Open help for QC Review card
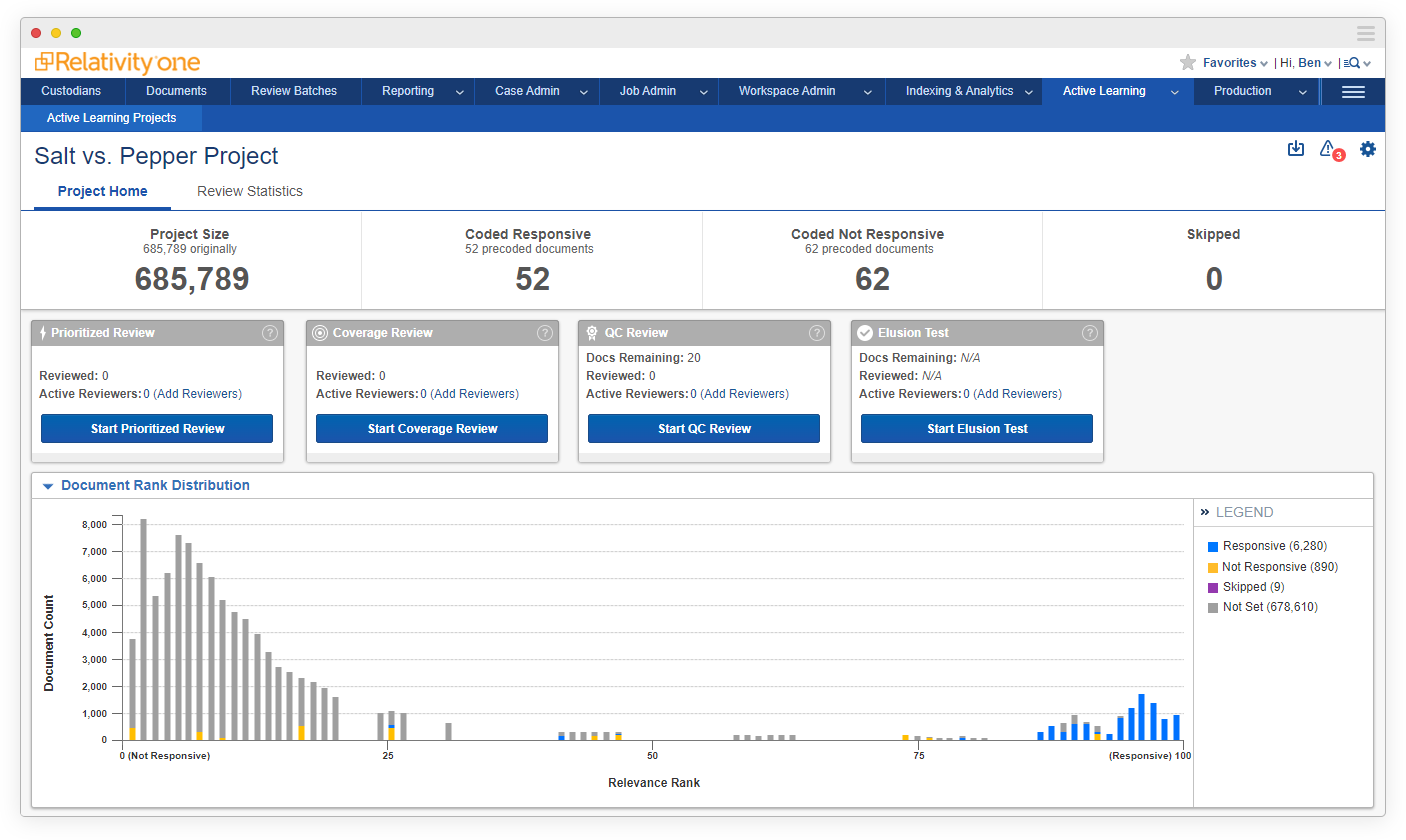 816,333
